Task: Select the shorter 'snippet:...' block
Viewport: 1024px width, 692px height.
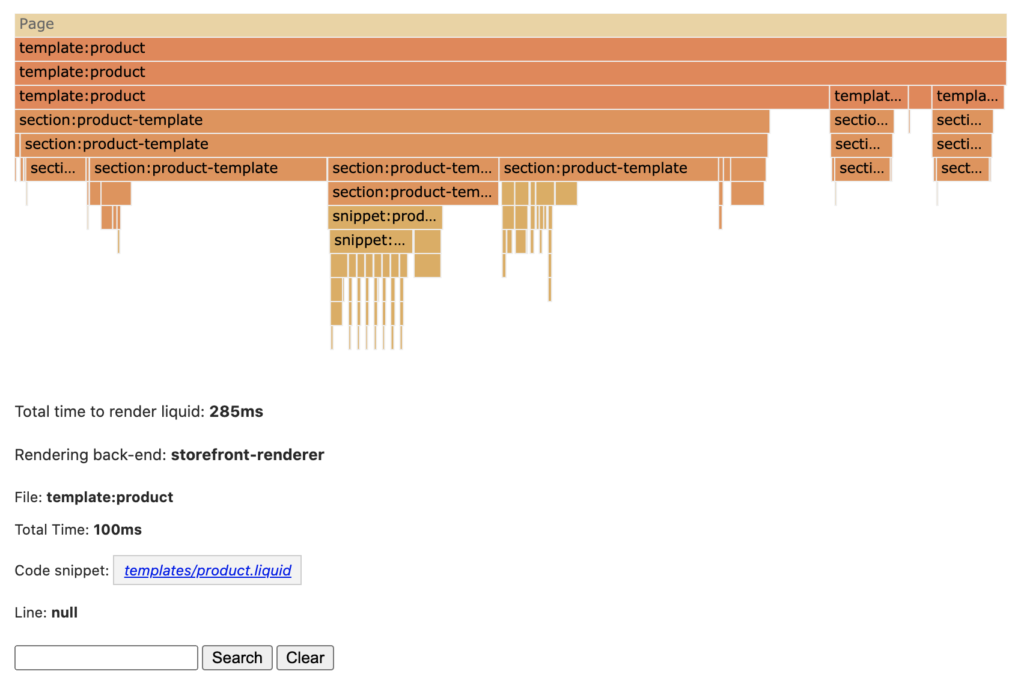Action: [371, 240]
